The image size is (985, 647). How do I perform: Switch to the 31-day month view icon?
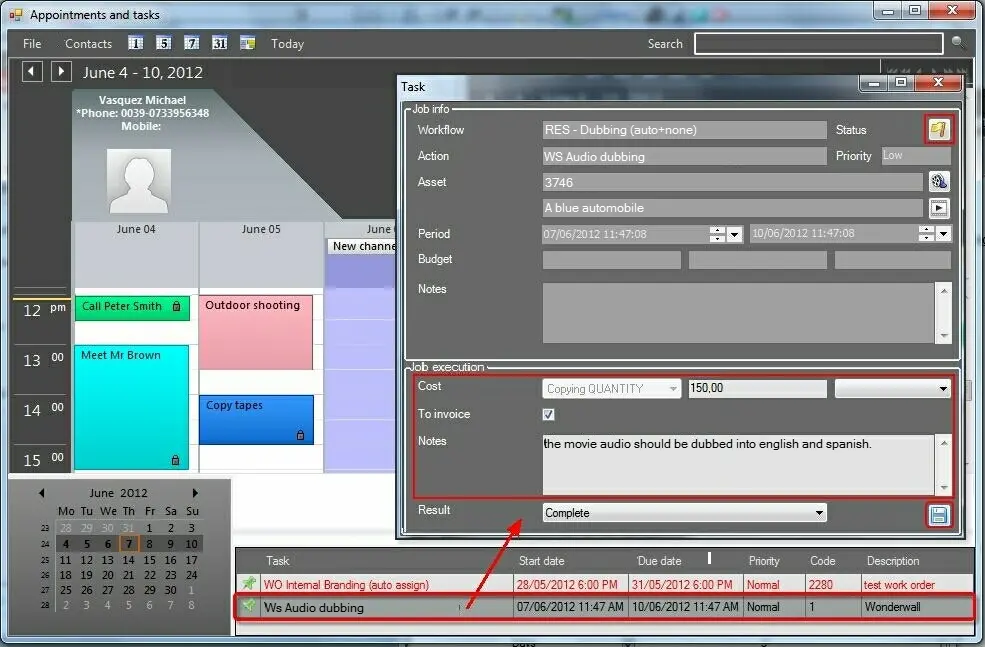pos(220,43)
